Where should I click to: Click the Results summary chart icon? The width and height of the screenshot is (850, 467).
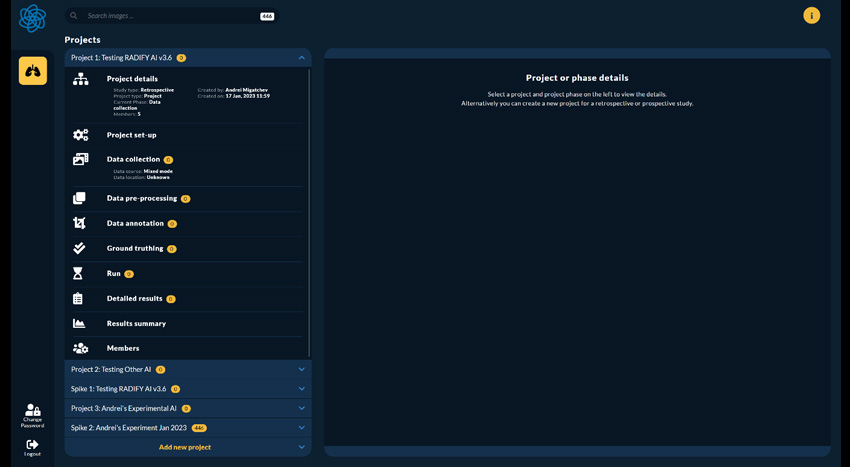[80, 324]
